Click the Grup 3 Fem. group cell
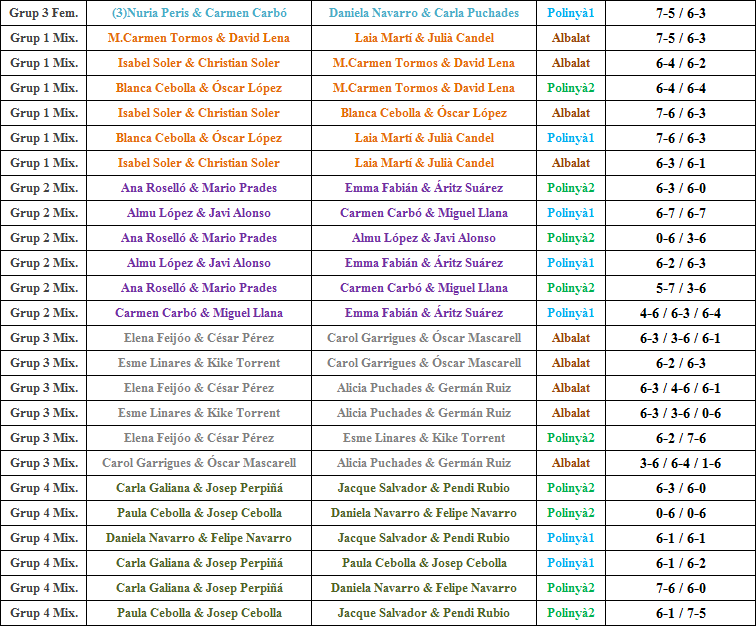 [44, 13]
